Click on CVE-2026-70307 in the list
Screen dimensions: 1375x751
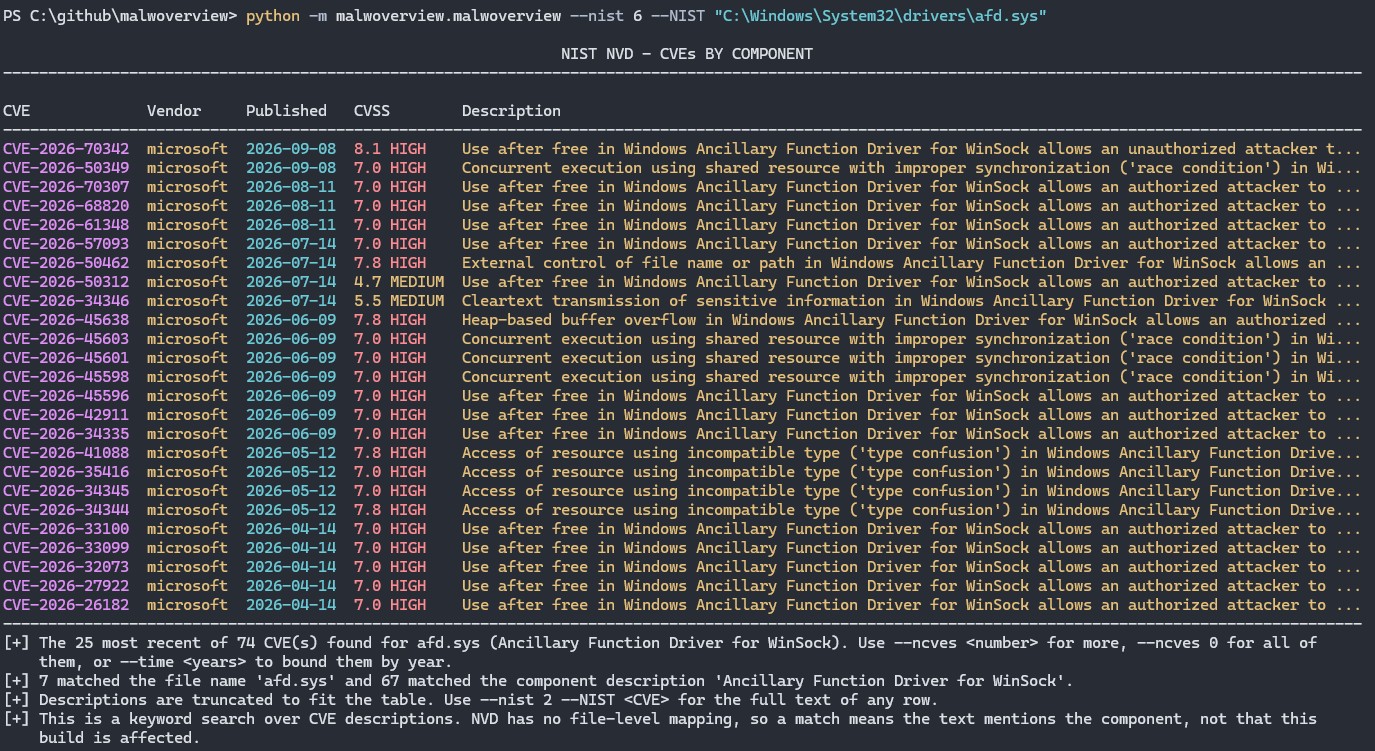tap(66, 187)
